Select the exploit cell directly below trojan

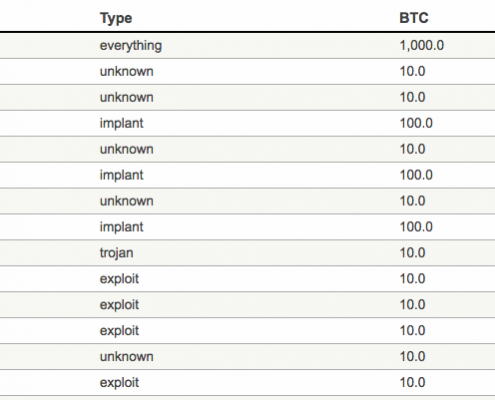[x=119, y=279]
